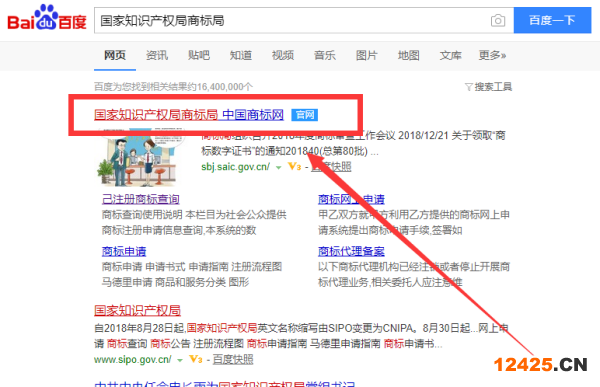Click the sbj.saic.gov.cn URL

[x=236, y=167]
